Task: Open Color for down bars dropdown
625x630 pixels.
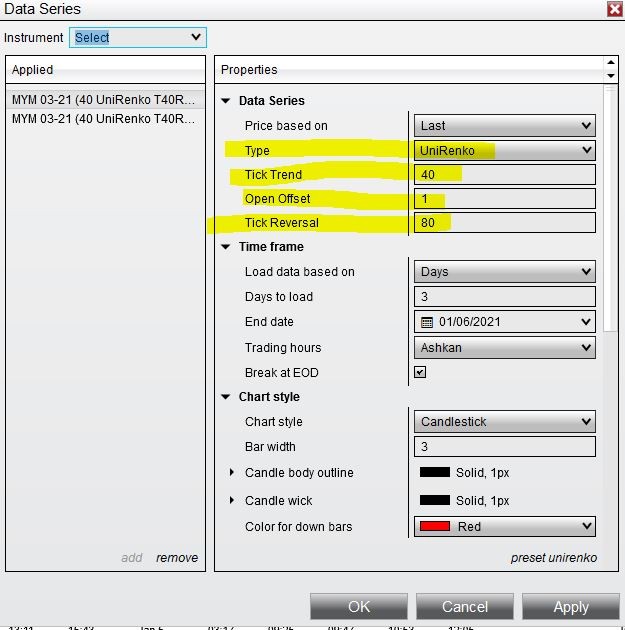Action: (x=504, y=526)
